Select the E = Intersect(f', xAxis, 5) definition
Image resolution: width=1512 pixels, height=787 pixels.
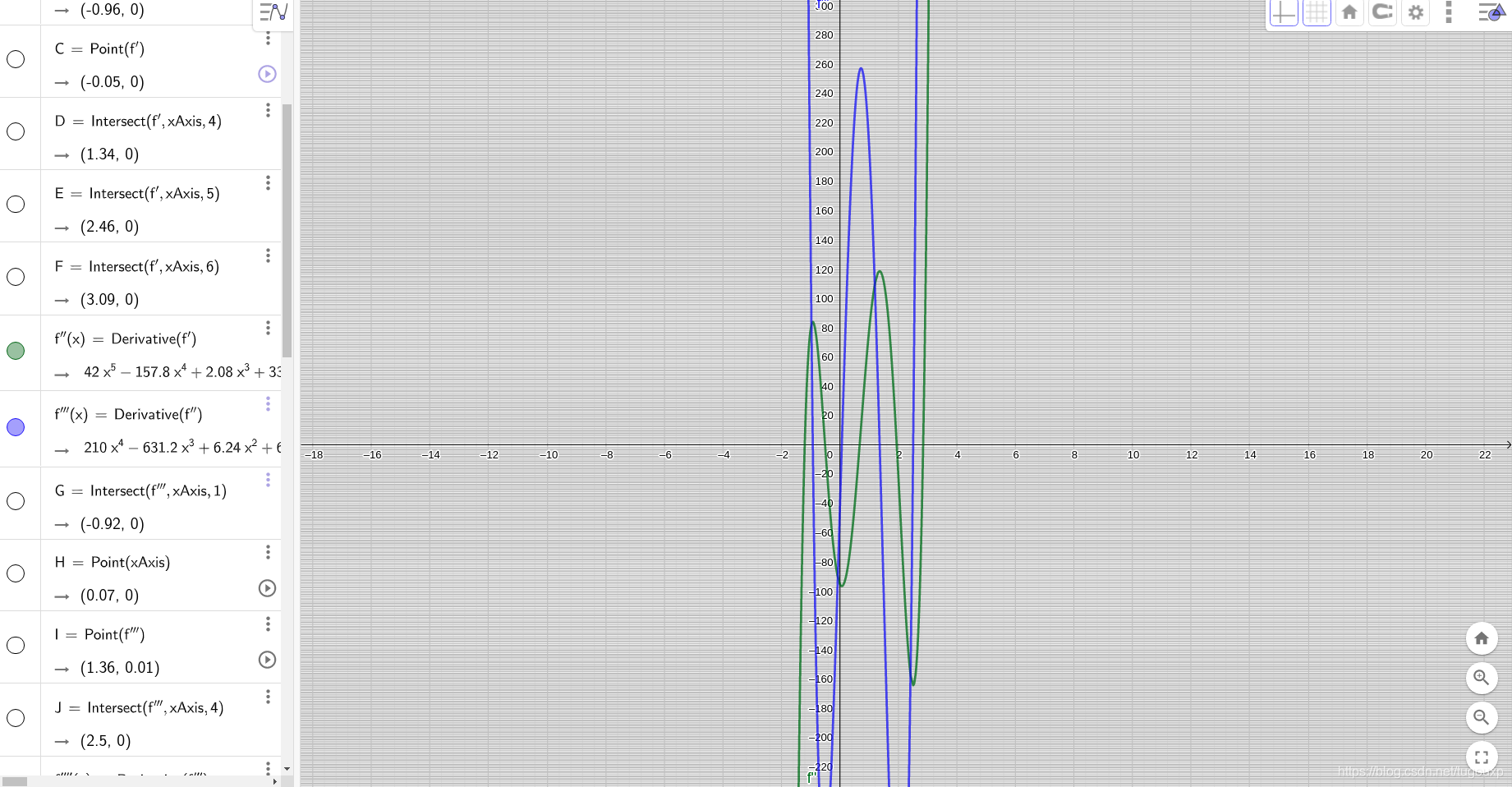[x=137, y=194]
